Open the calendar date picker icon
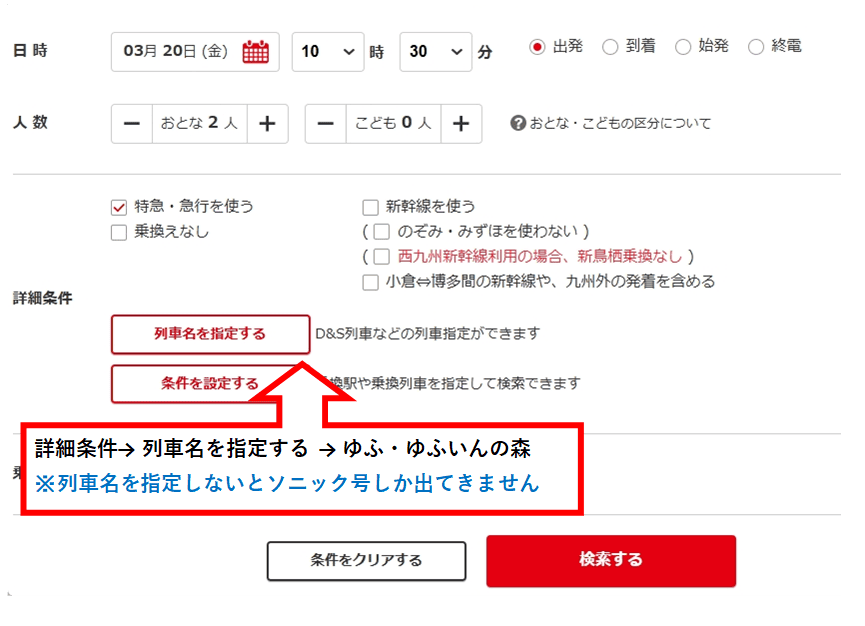Viewport: 865px width, 626px height. pos(255,52)
